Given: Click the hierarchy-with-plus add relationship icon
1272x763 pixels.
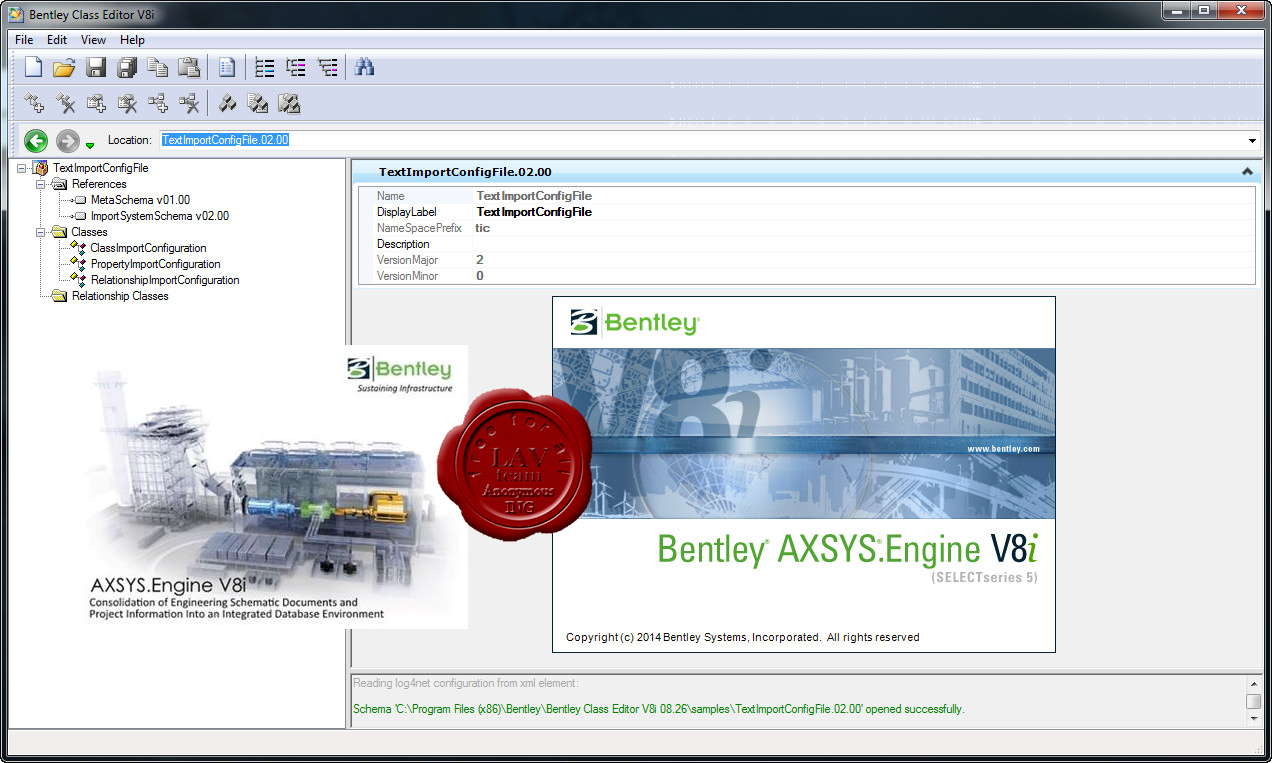Looking at the screenshot, I should [158, 103].
